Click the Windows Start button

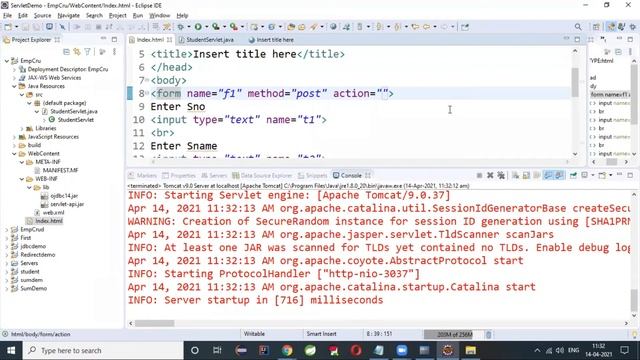click(x=11, y=351)
